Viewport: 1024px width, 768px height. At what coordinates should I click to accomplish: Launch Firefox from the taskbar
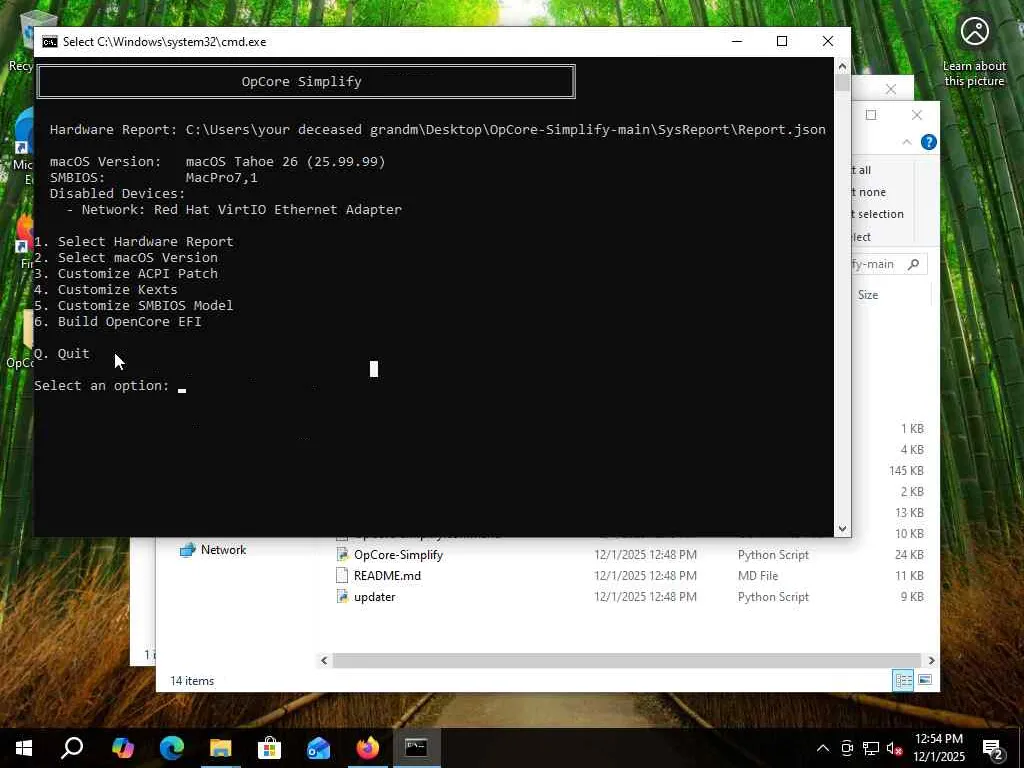[368, 748]
